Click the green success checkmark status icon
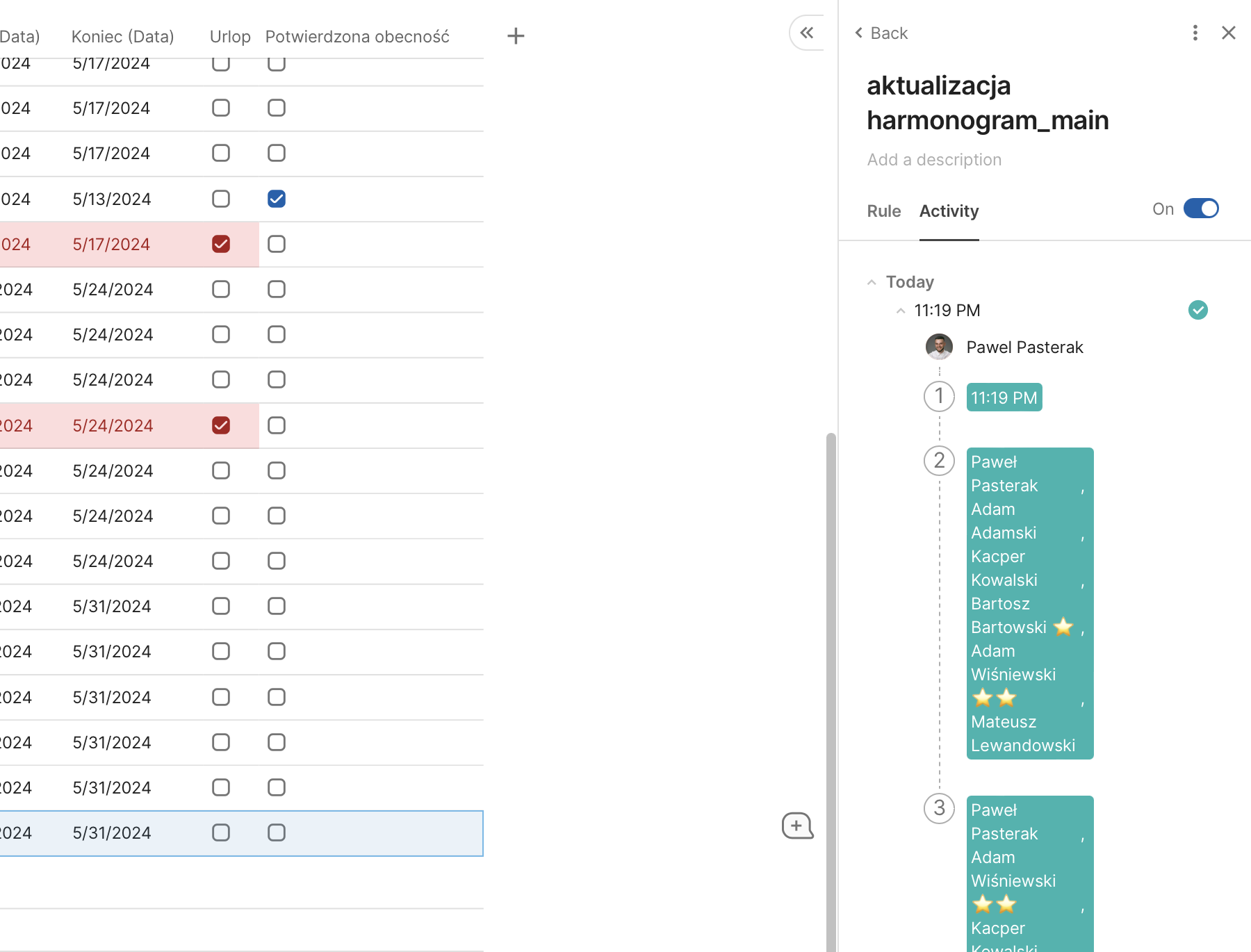Viewport: 1251px width, 952px height. pos(1197,310)
